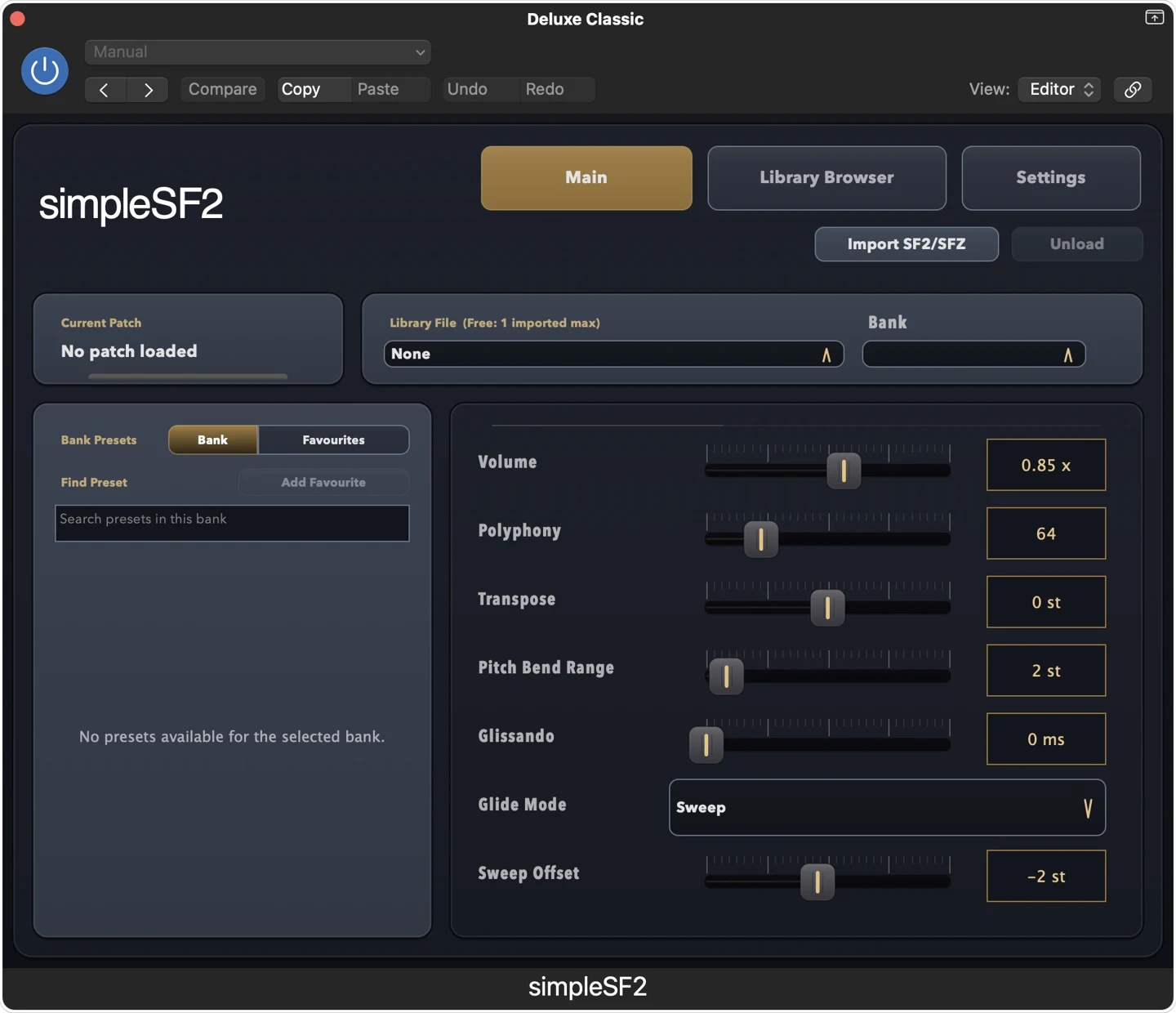This screenshot has width=1176, height=1013.
Task: Open the Glide Mode Sweep dropdown
Action: [887, 807]
